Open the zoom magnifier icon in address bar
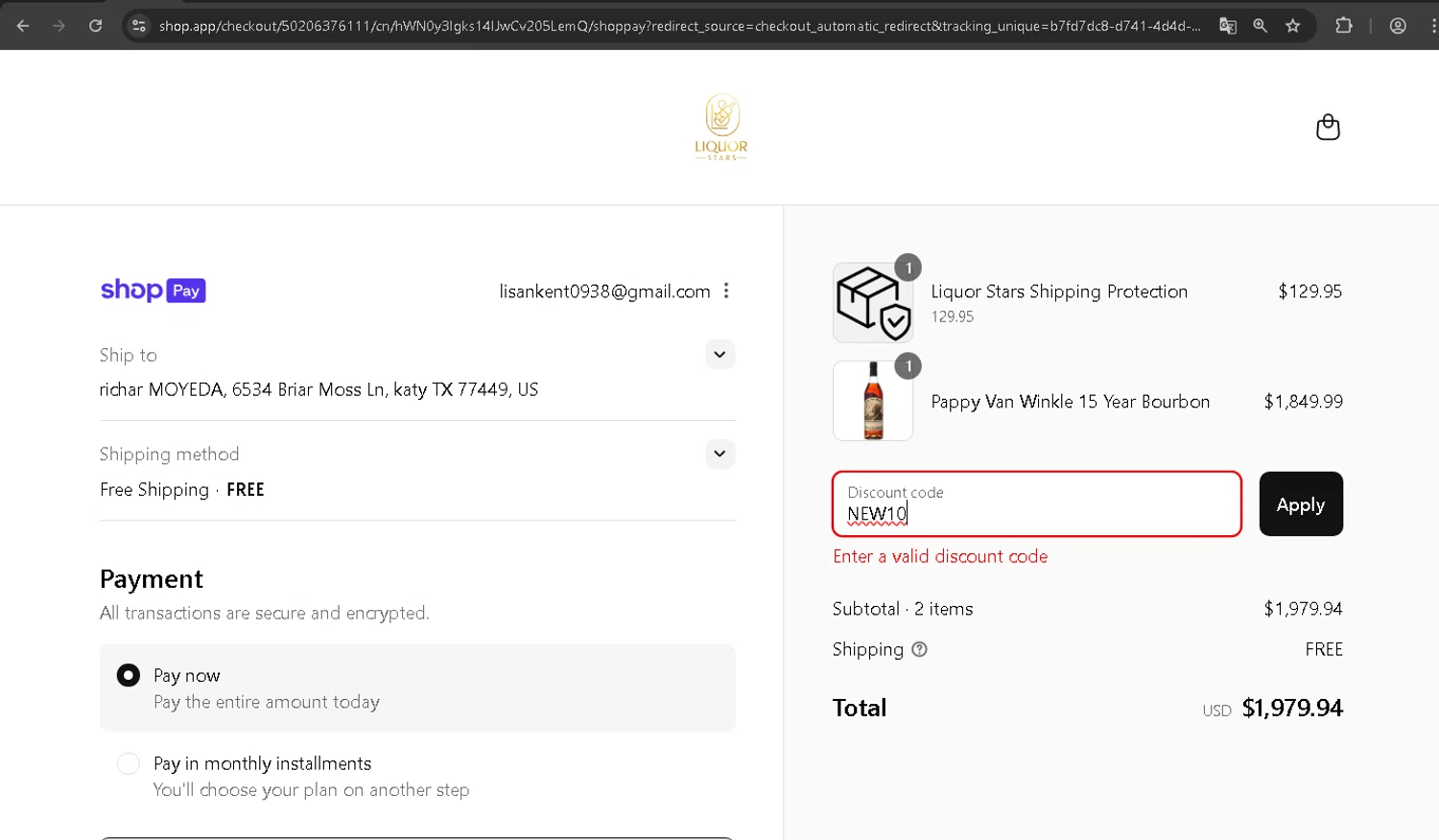 coord(1260,26)
